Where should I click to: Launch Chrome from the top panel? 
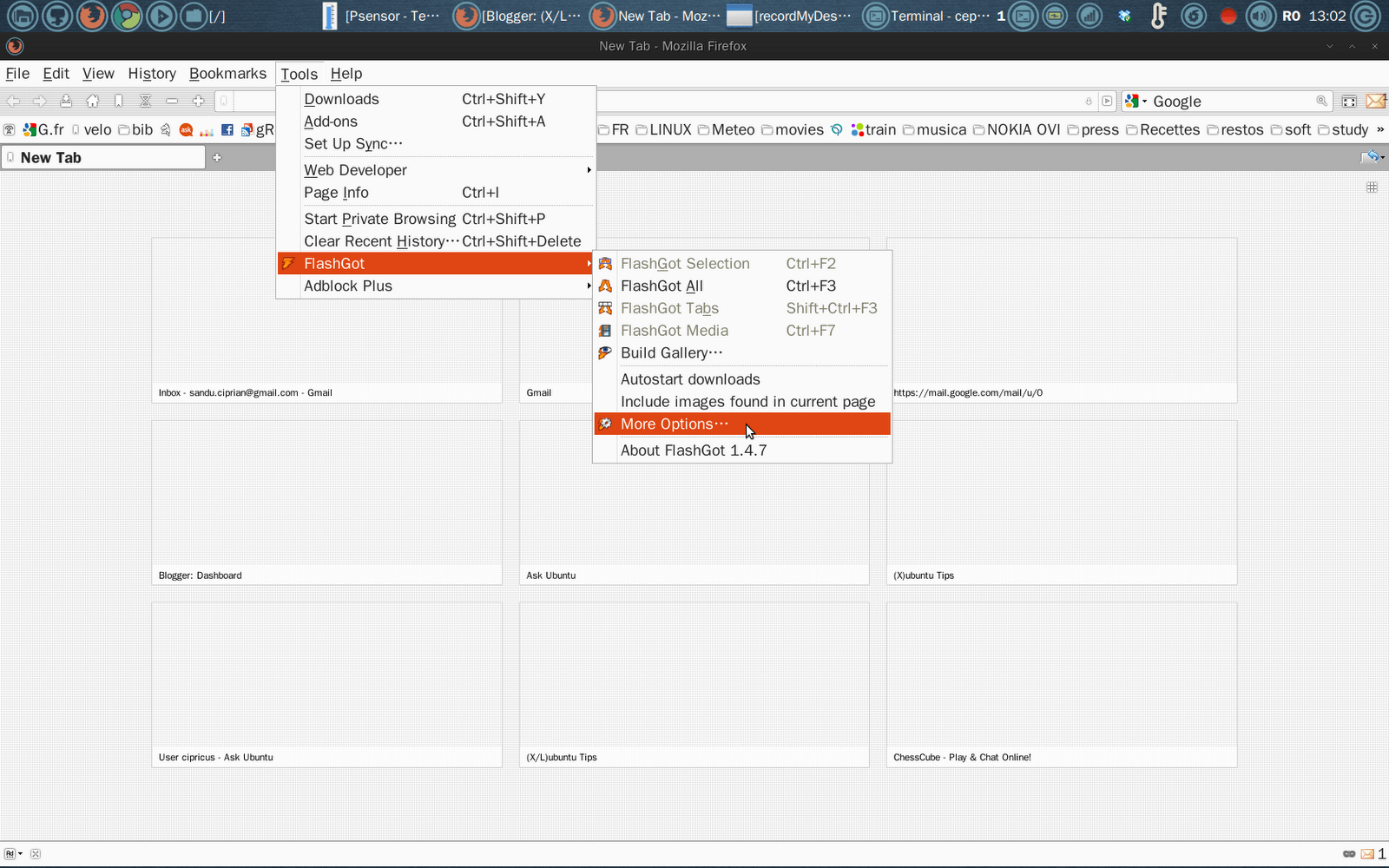[127, 16]
